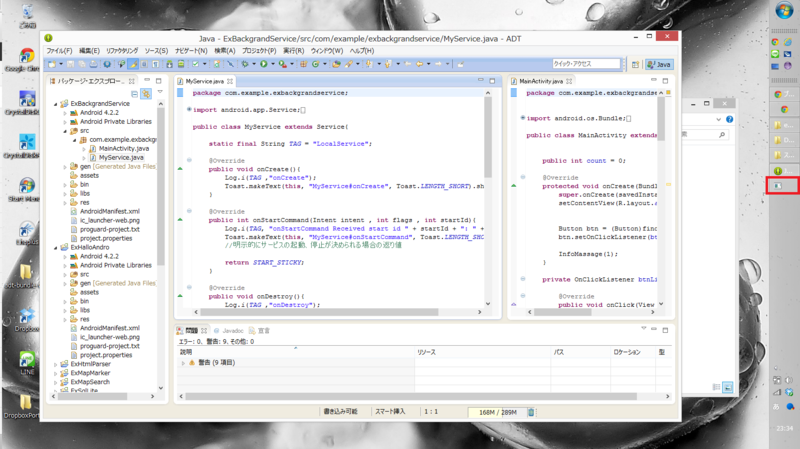The width and height of the screenshot is (800, 449).
Task: Toggle the toolbar button right of Mark Occurrences
Action: pyautogui.click(x=144, y=64)
